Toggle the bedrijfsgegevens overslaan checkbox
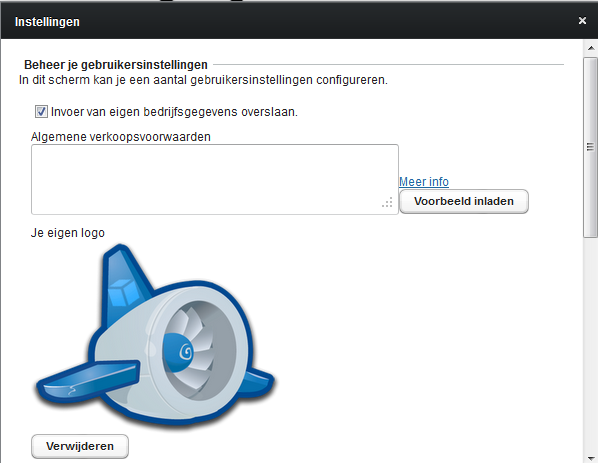This screenshot has height=463, width=598. coord(41,112)
